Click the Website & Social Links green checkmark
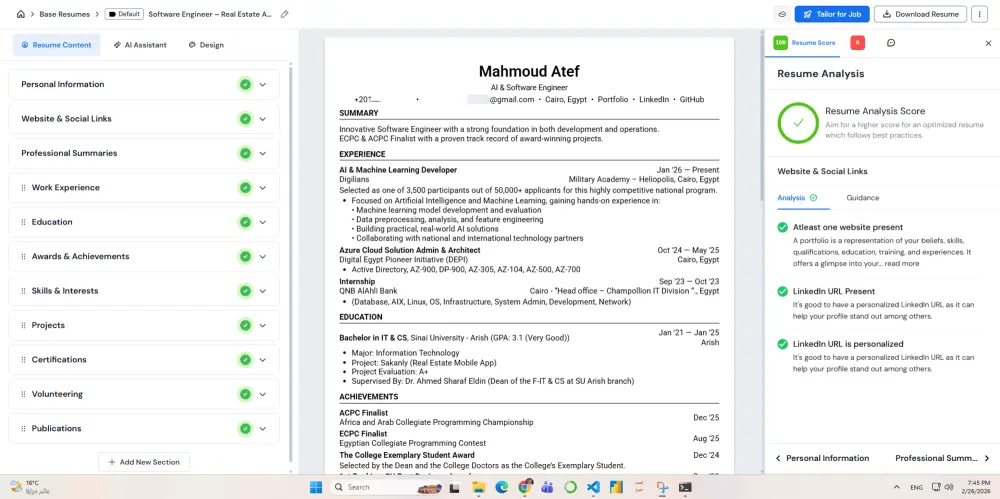The width and height of the screenshot is (1000, 499). pos(244,119)
